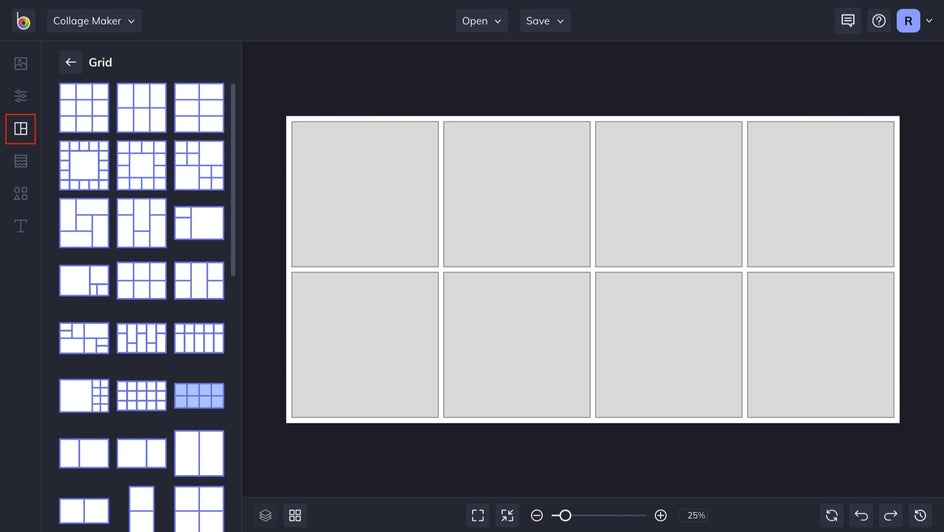944x532 pixels.
Task: Open the help question mark icon
Action: [x=878, y=21]
